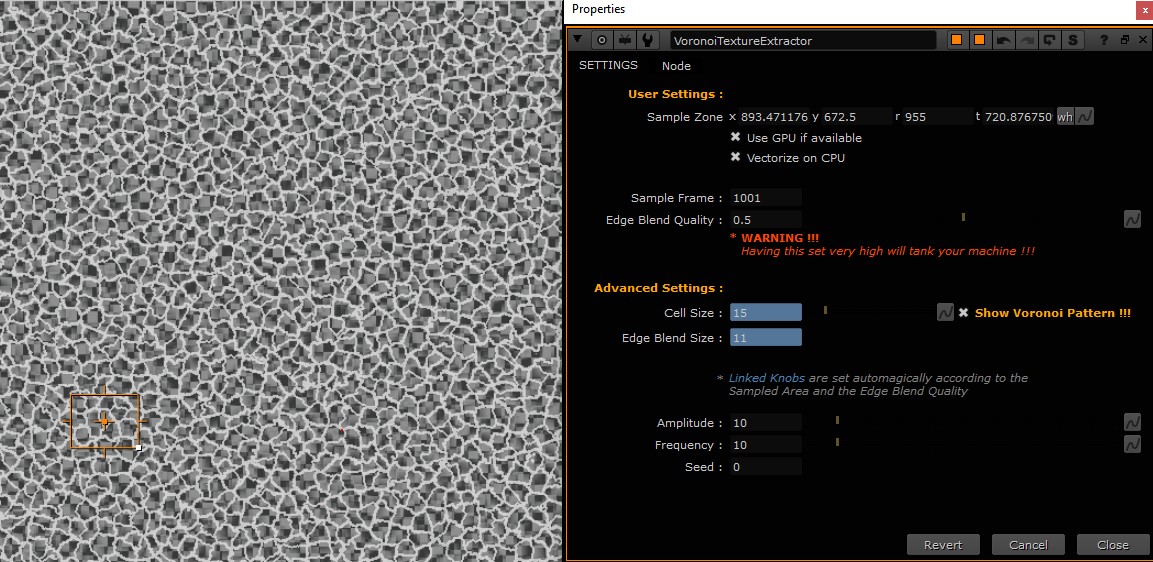Float the properties panel with the window icon
This screenshot has height=562, width=1153.
1124,40
